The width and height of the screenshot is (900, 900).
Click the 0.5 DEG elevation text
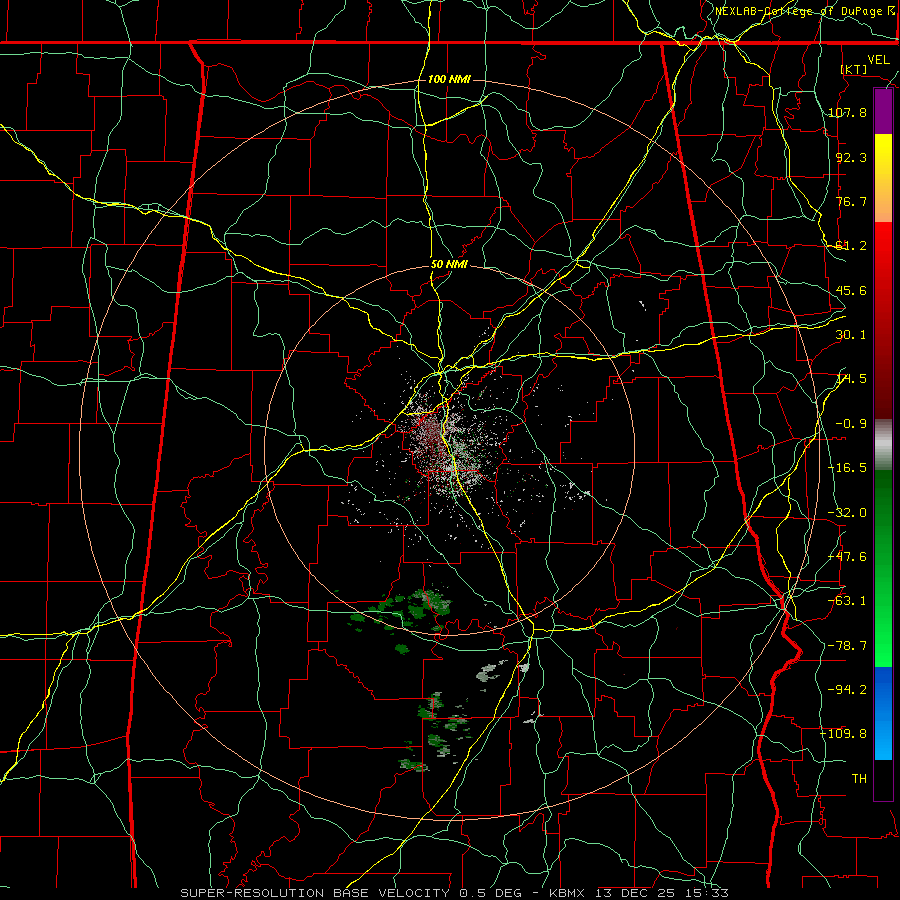tap(490, 893)
